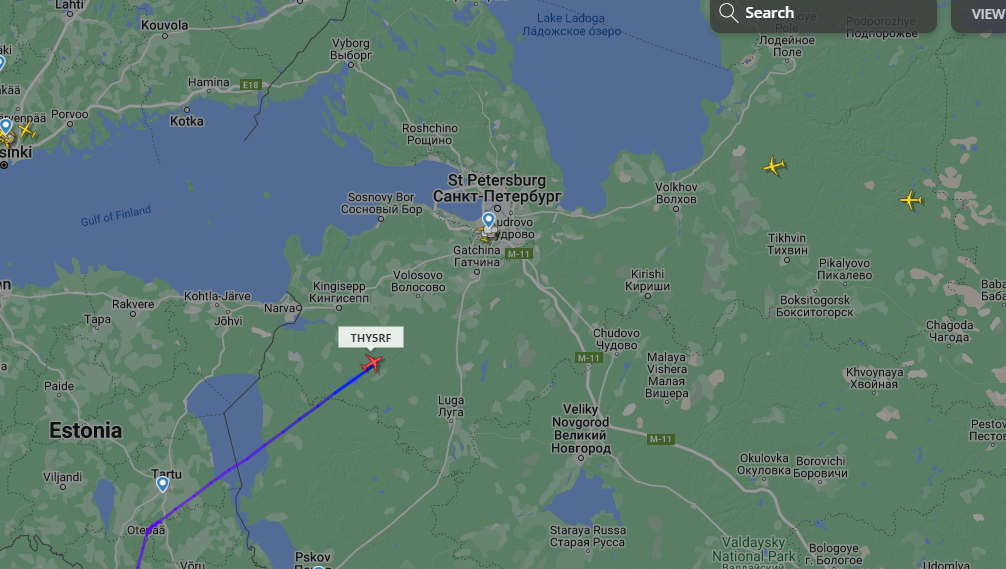Click the yellow aircraft near Järvenpää
Image resolution: width=1006 pixels, height=569 pixels.
[26, 131]
